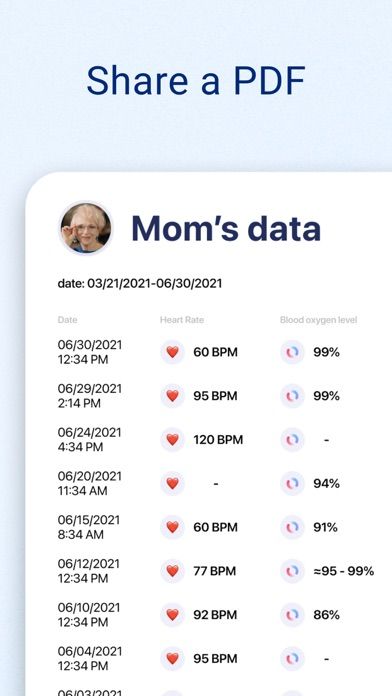Click the heart icon next to 92 BPM

pyautogui.click(x=172, y=615)
